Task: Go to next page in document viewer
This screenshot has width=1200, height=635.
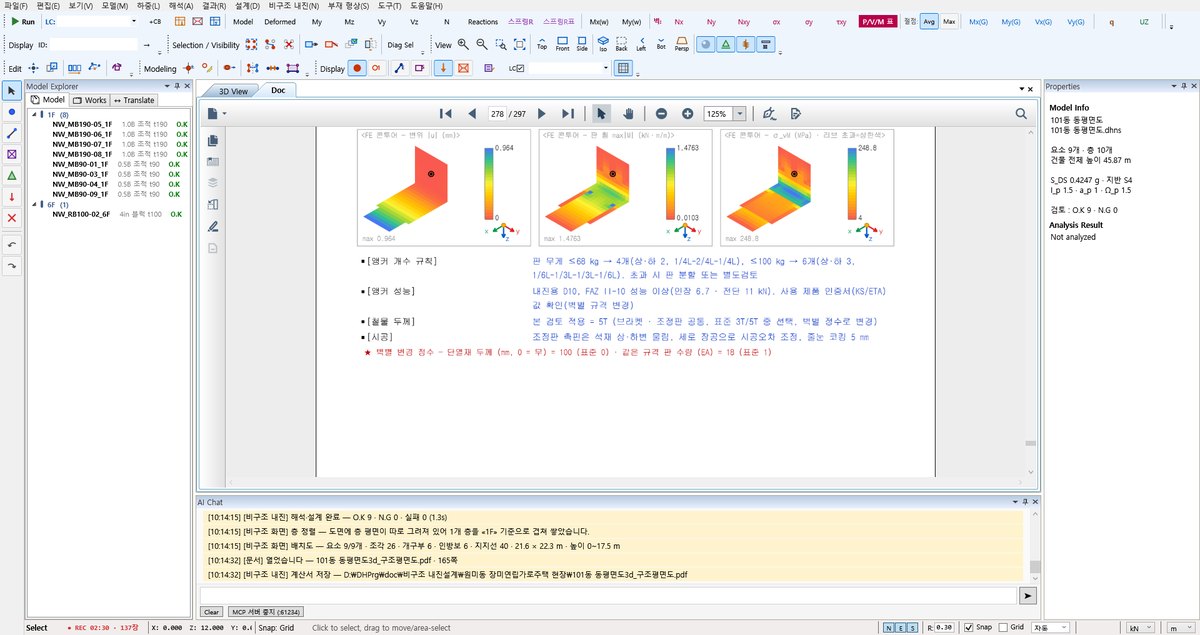Action: tap(544, 114)
